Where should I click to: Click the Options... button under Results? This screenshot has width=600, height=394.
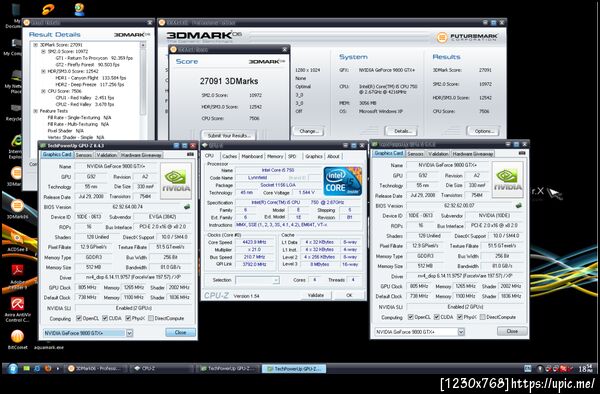[484, 131]
